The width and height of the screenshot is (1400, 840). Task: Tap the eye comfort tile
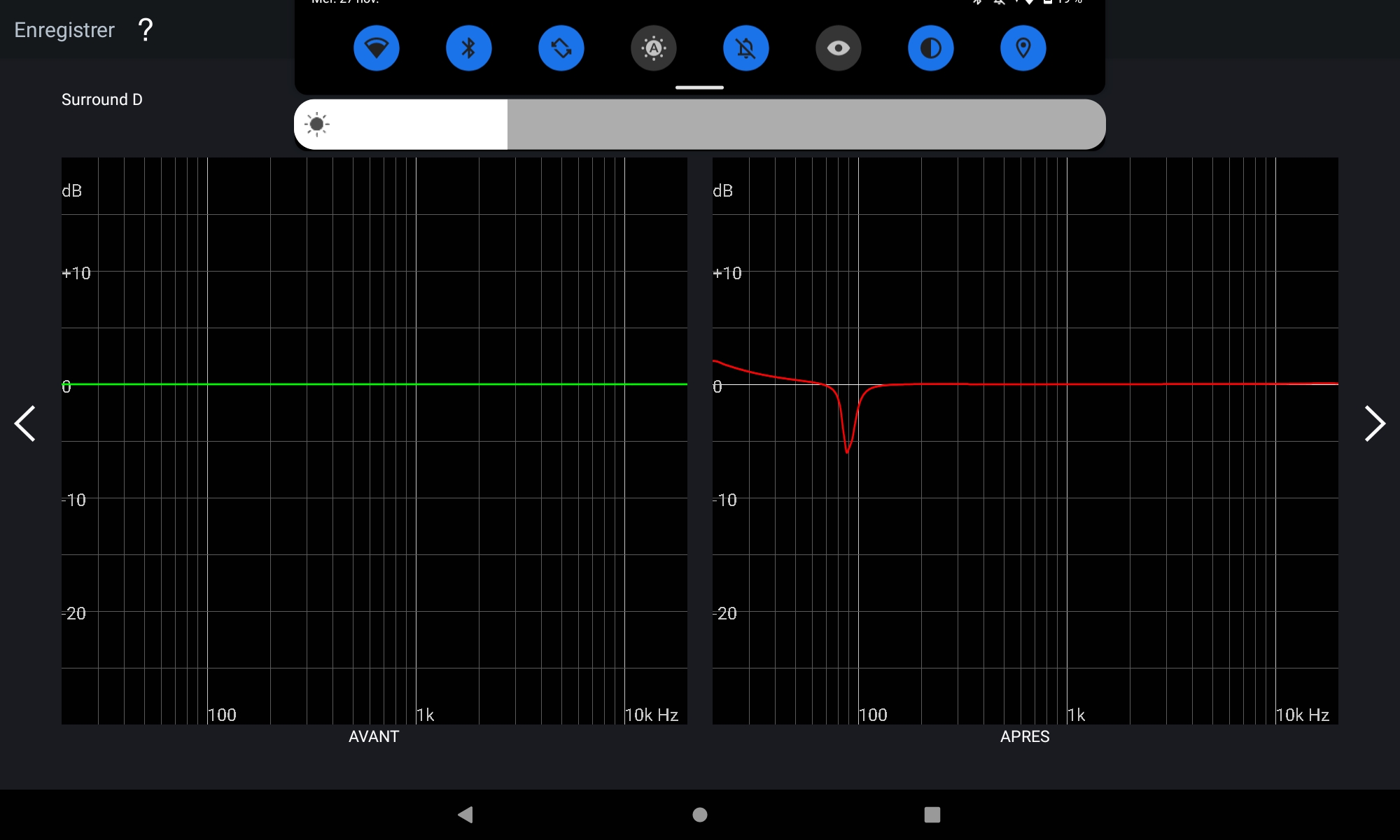click(839, 48)
